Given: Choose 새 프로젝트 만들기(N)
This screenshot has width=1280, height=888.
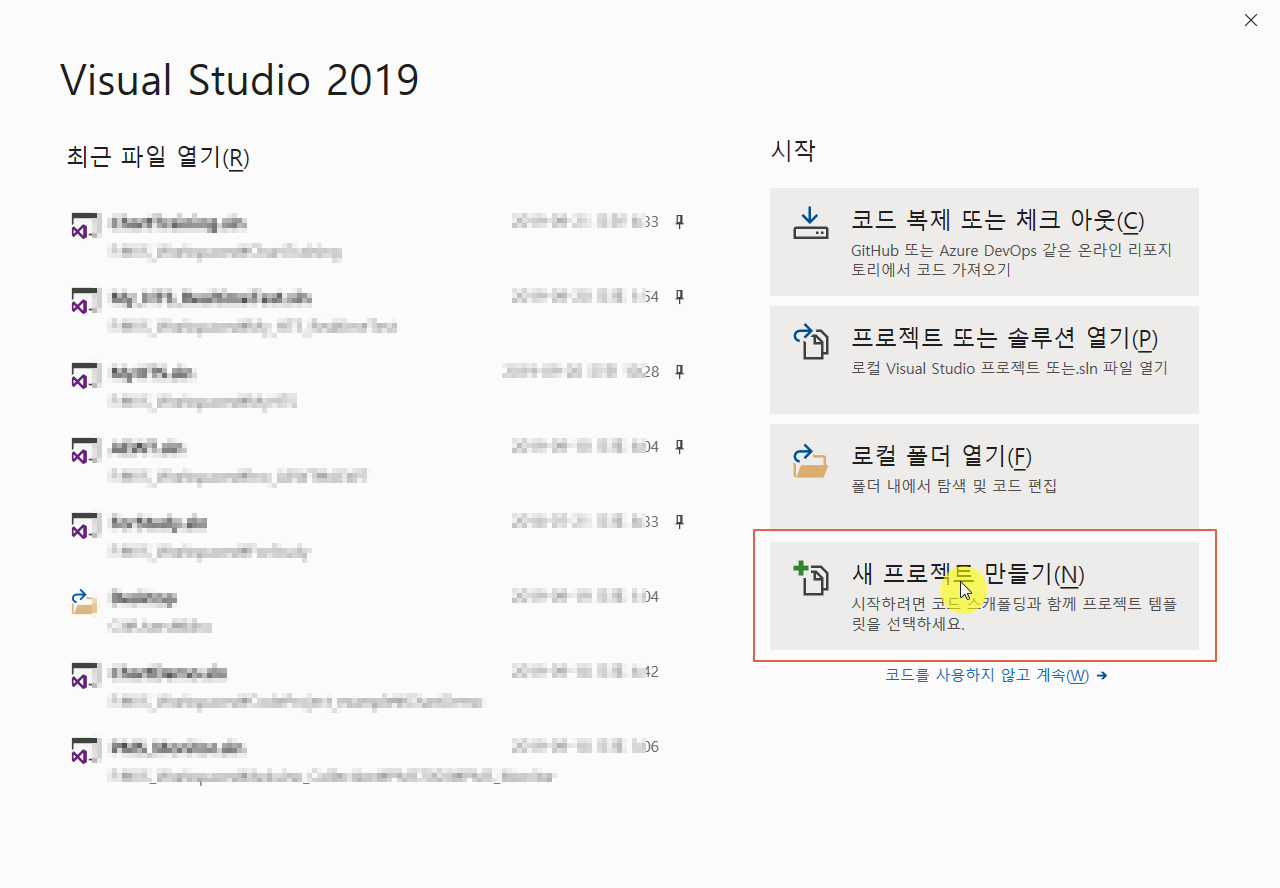Looking at the screenshot, I should tap(984, 596).
